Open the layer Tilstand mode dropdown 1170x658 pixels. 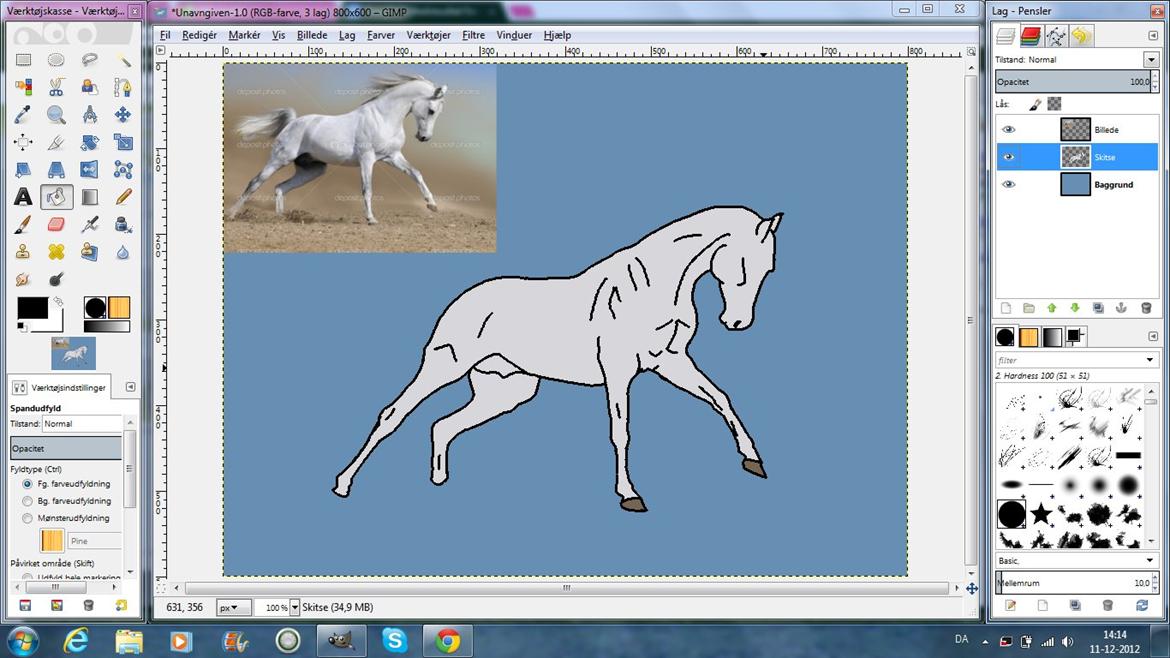pyautogui.click(x=1150, y=60)
